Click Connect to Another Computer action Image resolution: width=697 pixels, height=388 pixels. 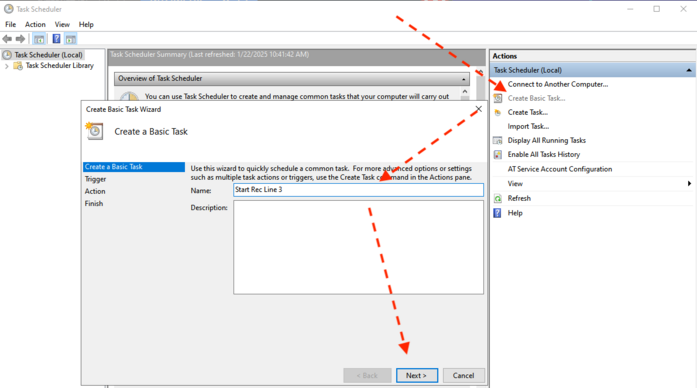coord(558,84)
